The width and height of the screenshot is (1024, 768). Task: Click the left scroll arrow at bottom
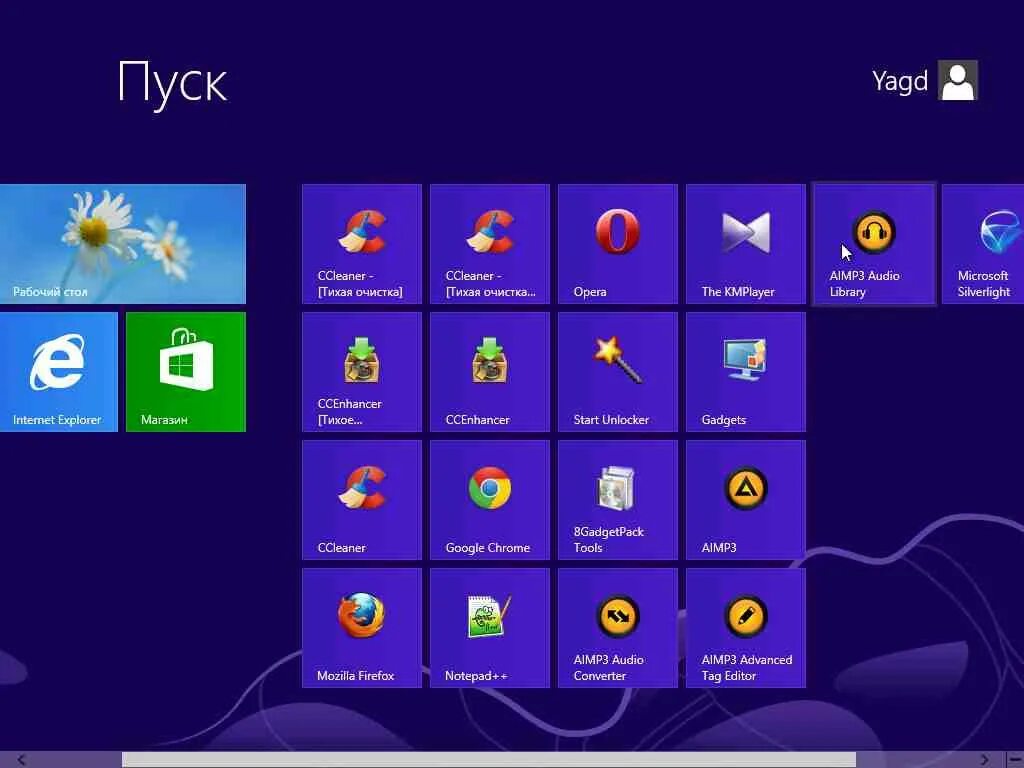pyautogui.click(x=21, y=760)
